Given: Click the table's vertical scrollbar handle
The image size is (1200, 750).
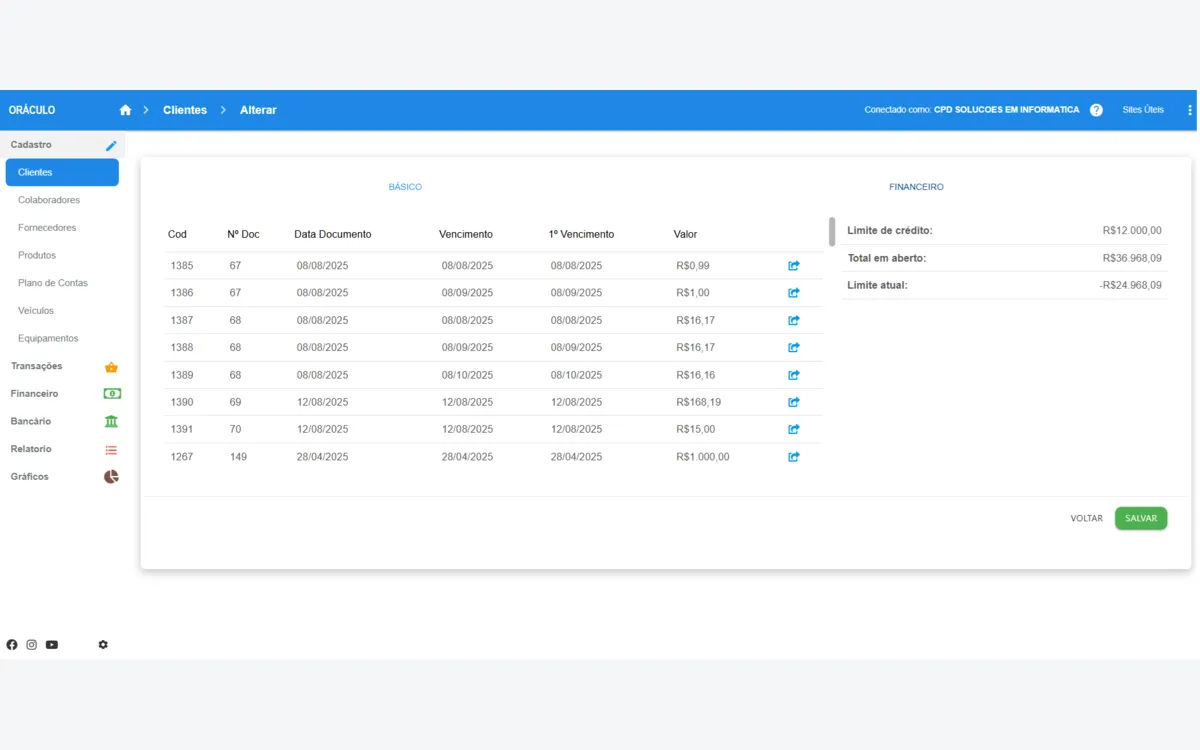Looking at the screenshot, I should click(x=832, y=231).
